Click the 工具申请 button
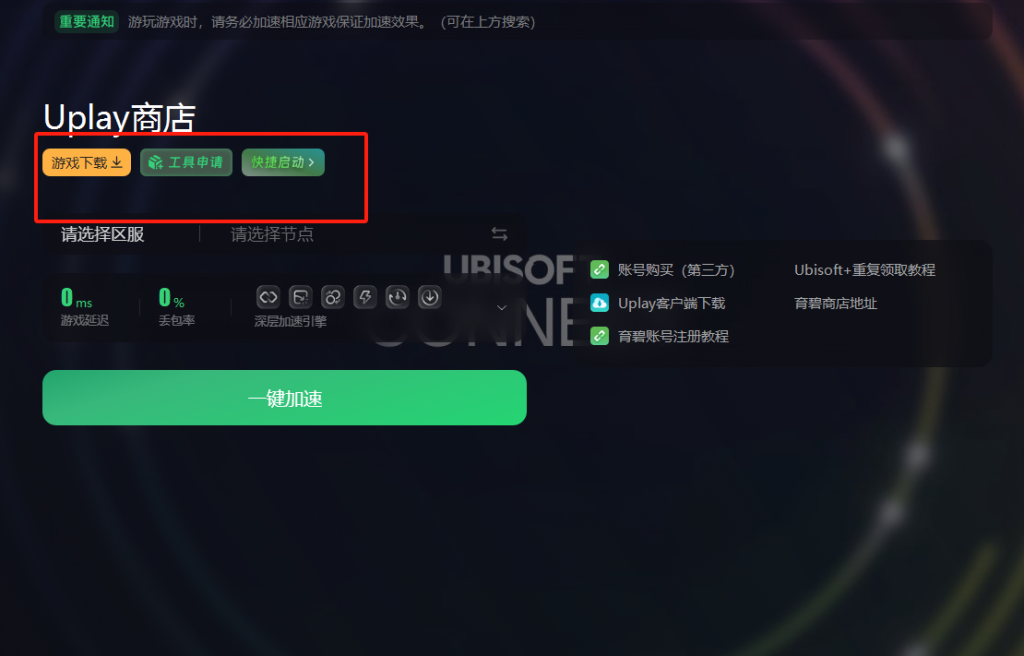The image size is (1024, 656). click(186, 163)
